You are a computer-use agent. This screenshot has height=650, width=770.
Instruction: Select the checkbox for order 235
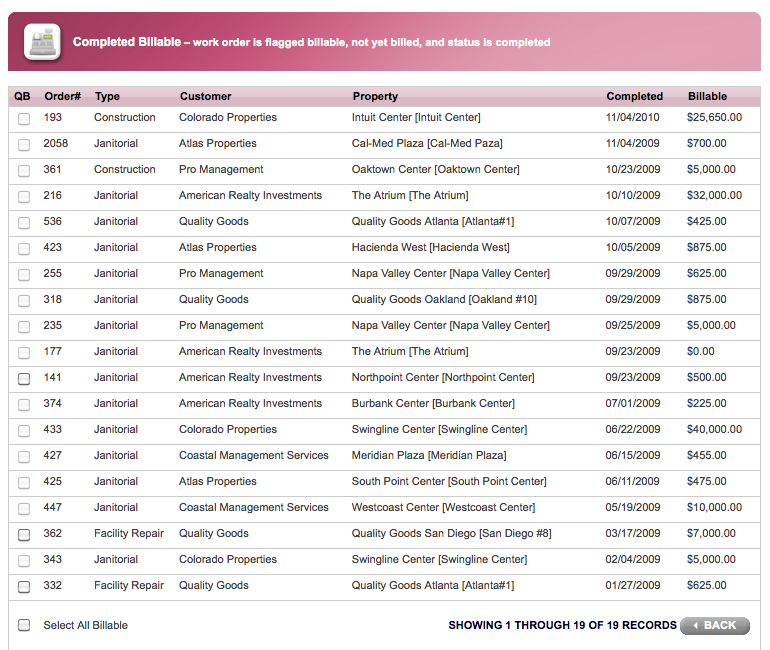(24, 327)
